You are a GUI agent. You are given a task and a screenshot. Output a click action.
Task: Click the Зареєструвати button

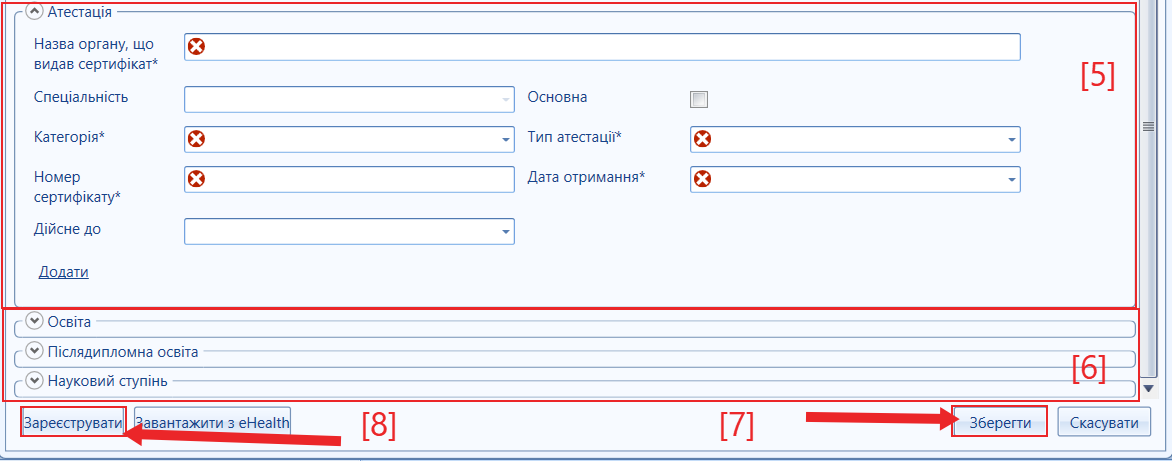(73, 423)
